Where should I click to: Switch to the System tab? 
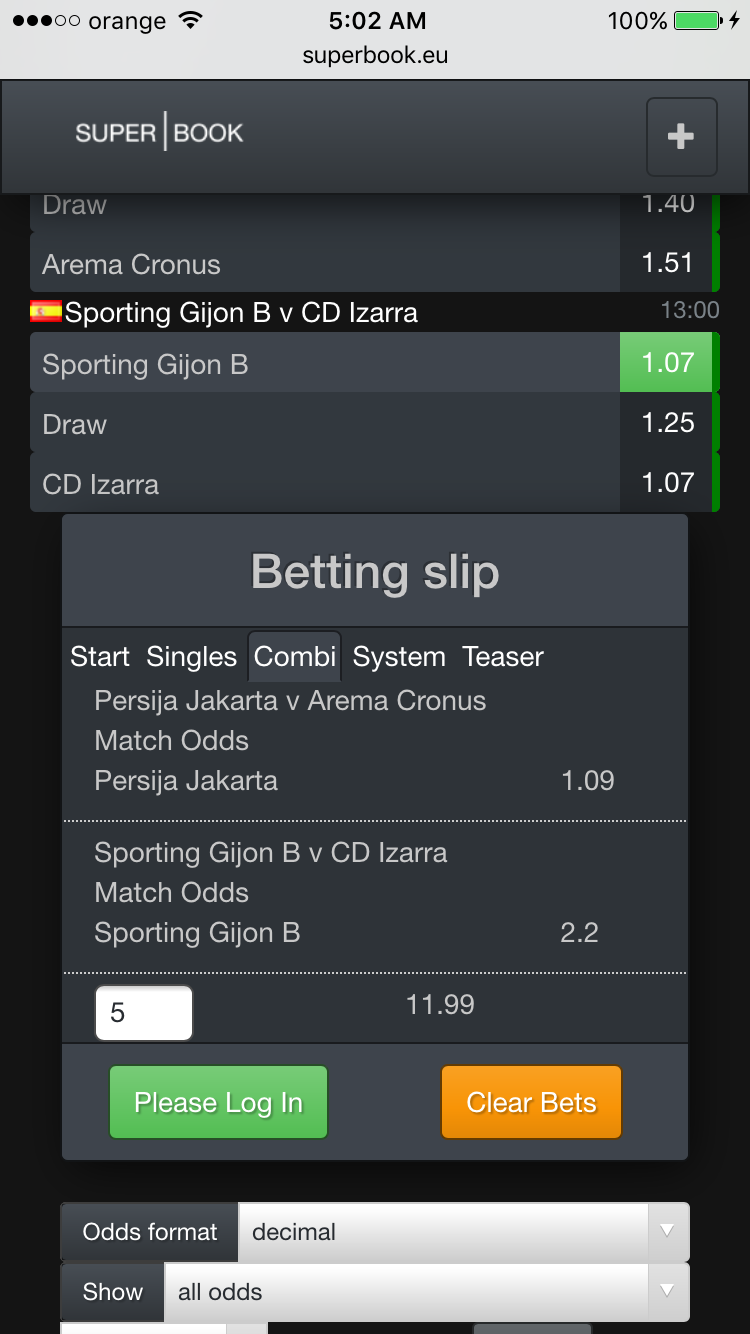[x=399, y=657]
